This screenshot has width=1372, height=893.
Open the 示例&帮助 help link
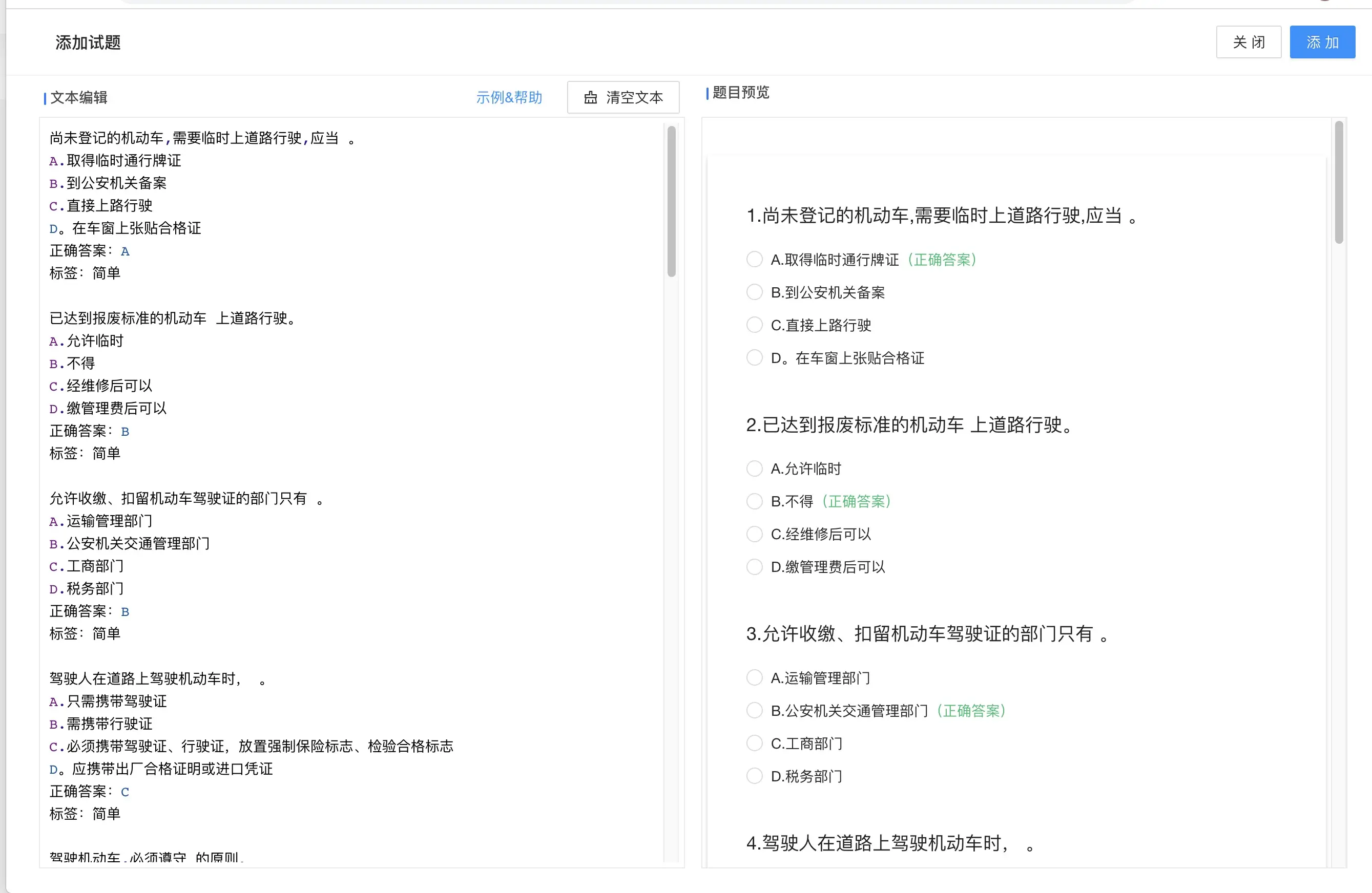pyautogui.click(x=510, y=97)
